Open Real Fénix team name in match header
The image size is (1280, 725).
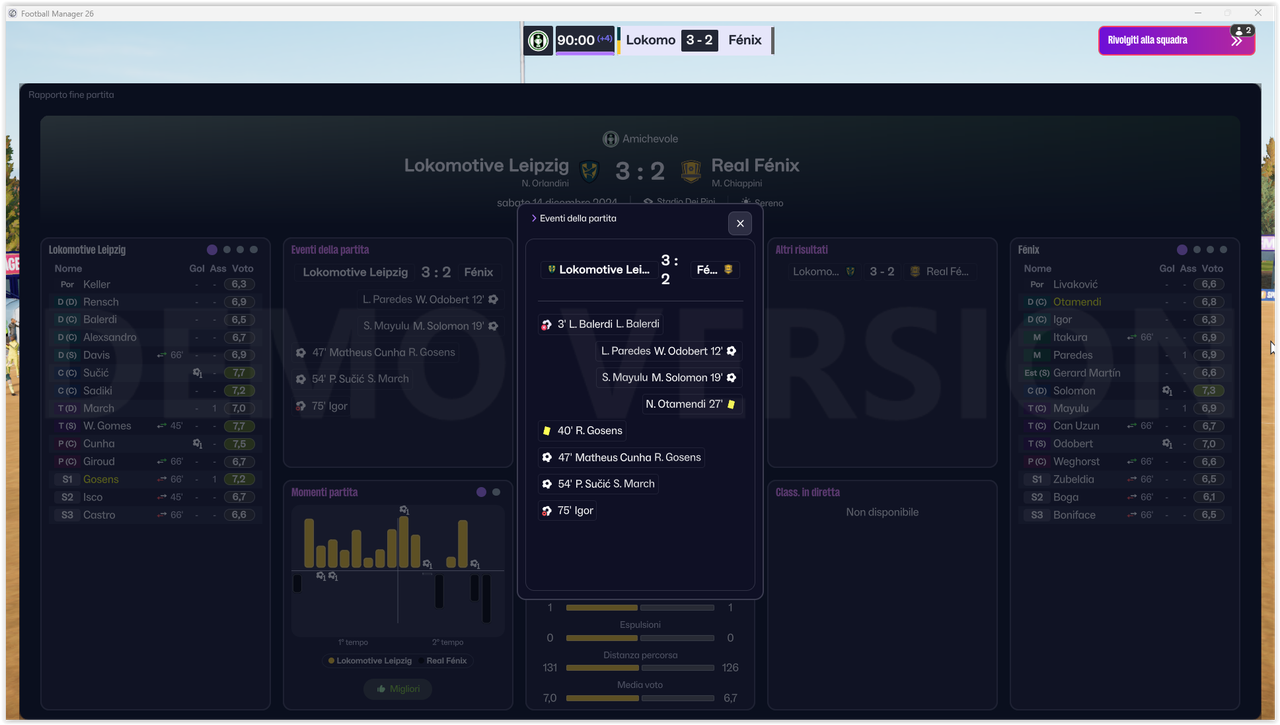click(x=755, y=166)
